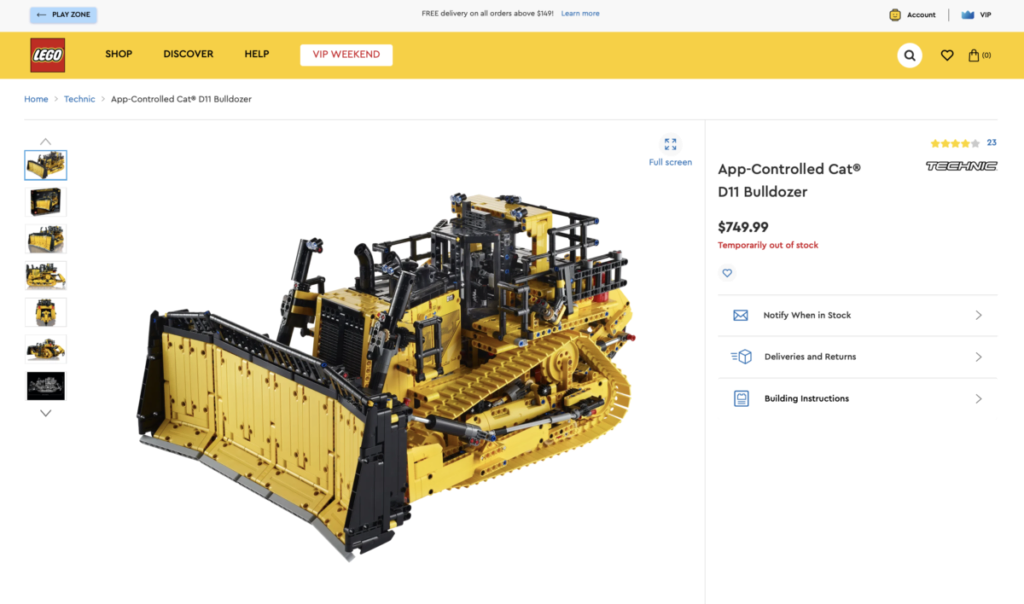Select the third thumbnail (bulldozer rear view)
This screenshot has width=1024, height=604.
coord(45,239)
